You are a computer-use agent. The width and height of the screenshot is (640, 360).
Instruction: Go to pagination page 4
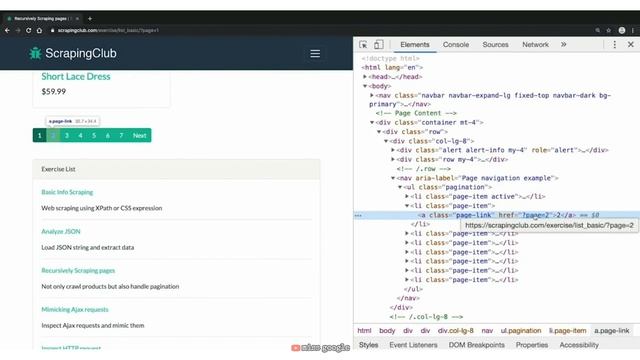pos(80,136)
